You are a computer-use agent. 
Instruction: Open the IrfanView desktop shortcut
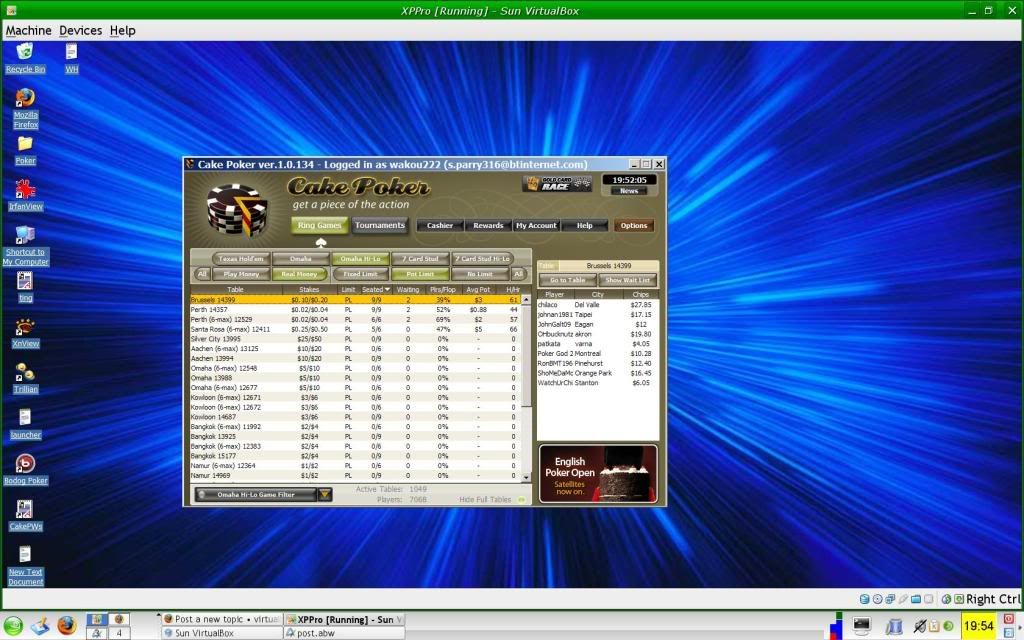pyautogui.click(x=25, y=189)
